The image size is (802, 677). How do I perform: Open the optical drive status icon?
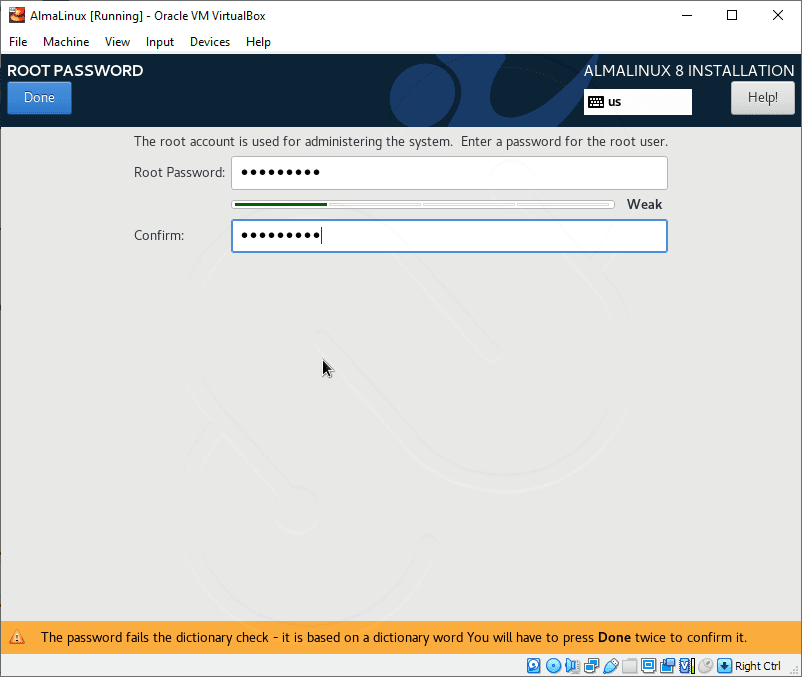(553, 665)
